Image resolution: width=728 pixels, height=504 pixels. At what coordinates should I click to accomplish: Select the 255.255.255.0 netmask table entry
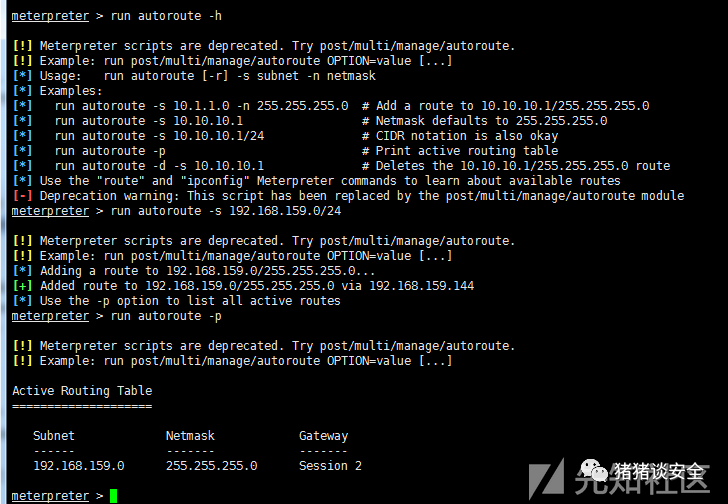pyautogui.click(x=211, y=466)
